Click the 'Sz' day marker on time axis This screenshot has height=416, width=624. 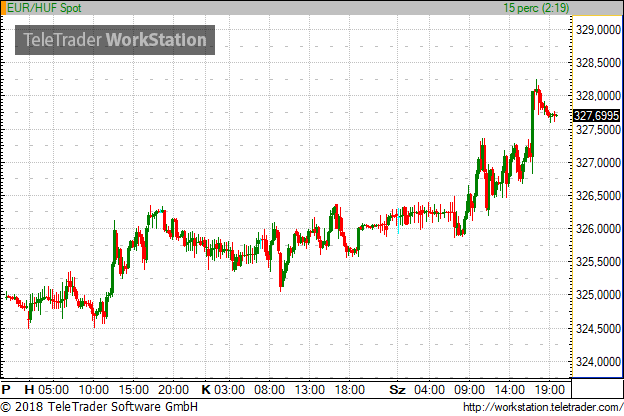click(397, 389)
